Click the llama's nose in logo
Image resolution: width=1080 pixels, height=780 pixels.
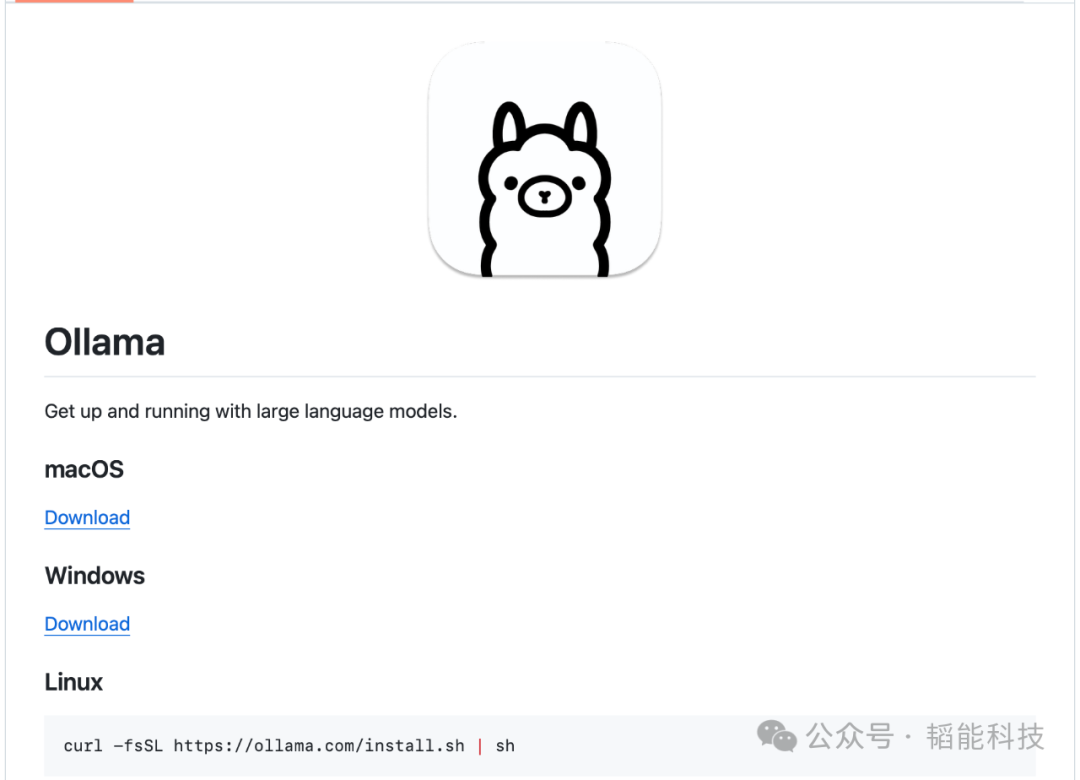[544, 196]
